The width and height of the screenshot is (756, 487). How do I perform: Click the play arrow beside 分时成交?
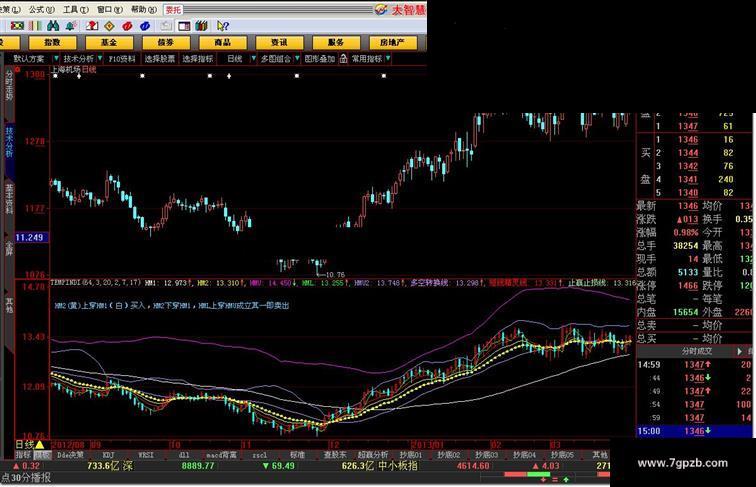pos(740,352)
